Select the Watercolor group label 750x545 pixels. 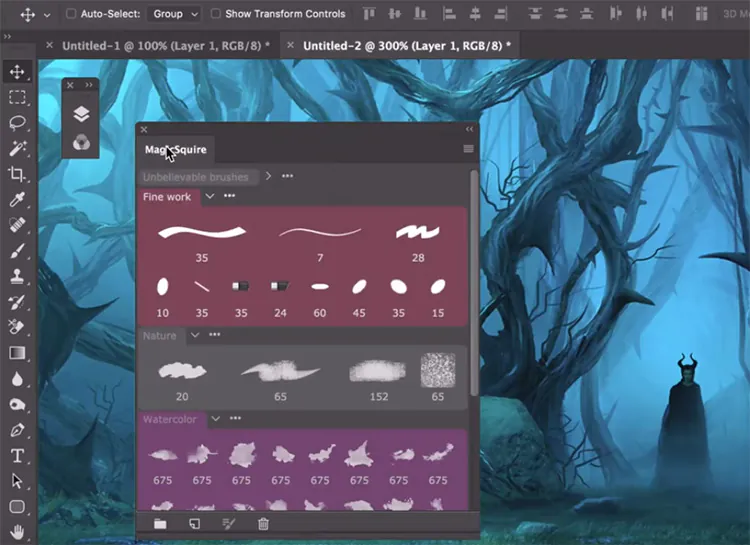[170, 420]
